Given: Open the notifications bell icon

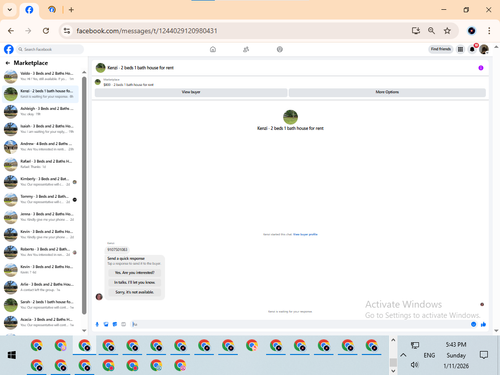Looking at the screenshot, I should click(x=472, y=49).
